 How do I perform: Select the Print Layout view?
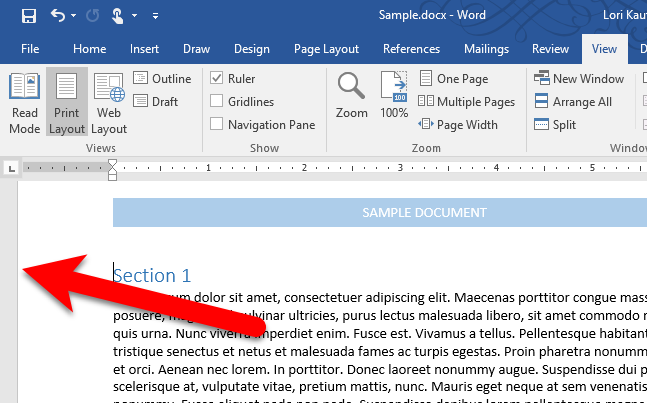click(x=67, y=104)
